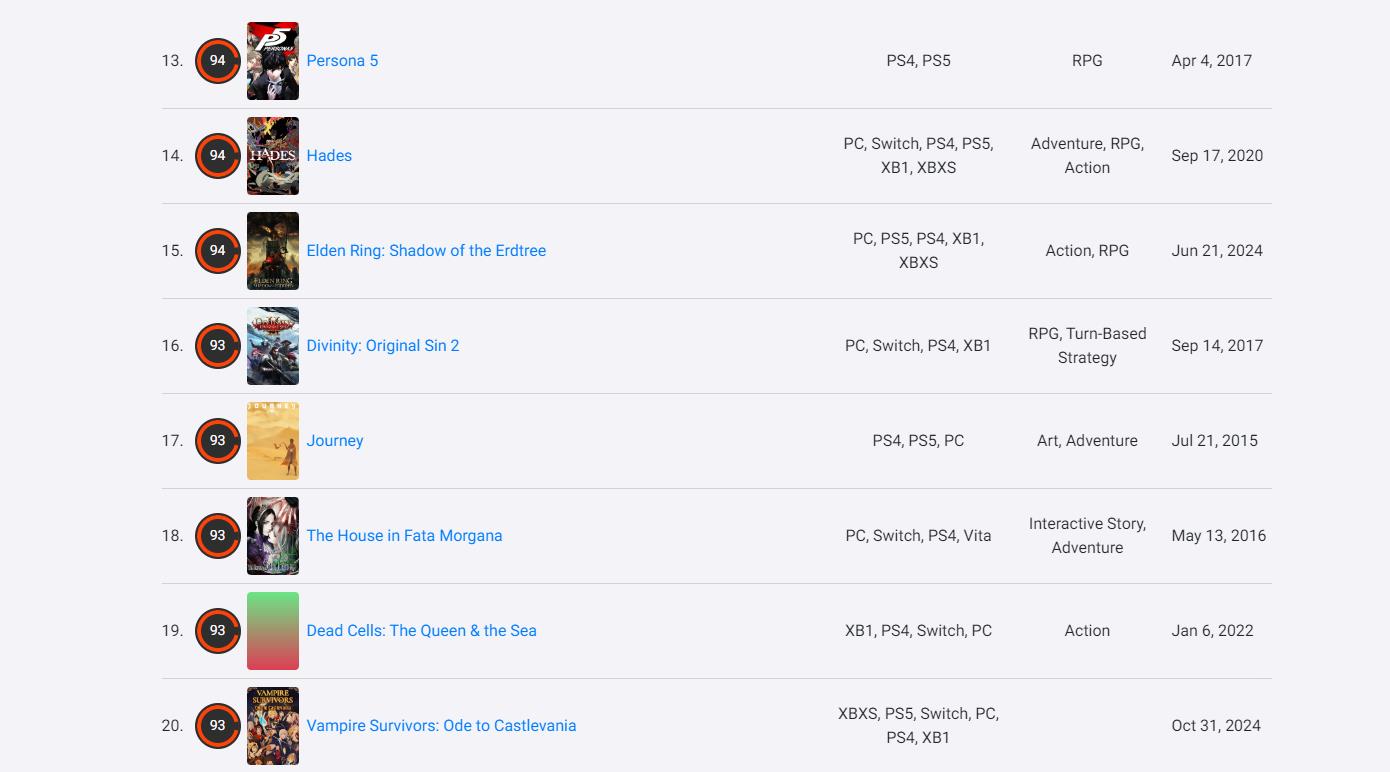Open Dead Cells: The Queen & the Sea
This screenshot has height=772, width=1390.
pos(421,631)
